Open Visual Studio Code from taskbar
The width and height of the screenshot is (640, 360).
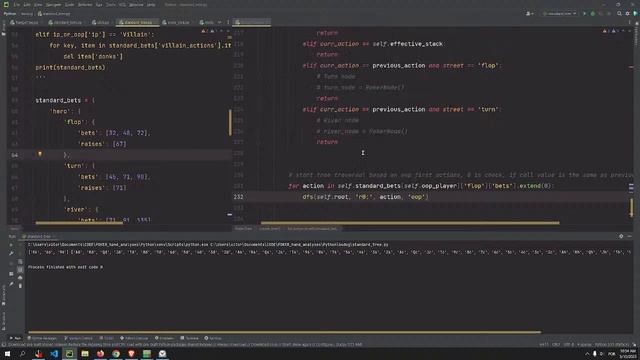click(54, 353)
